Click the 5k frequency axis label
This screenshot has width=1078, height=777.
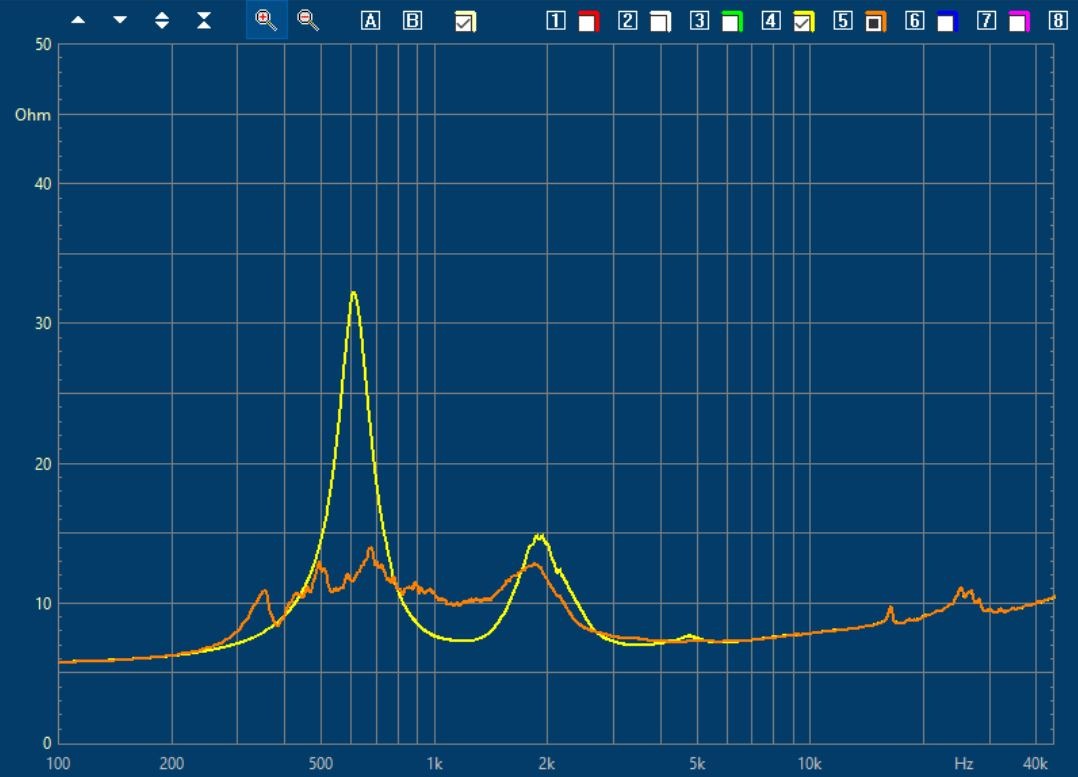(696, 763)
